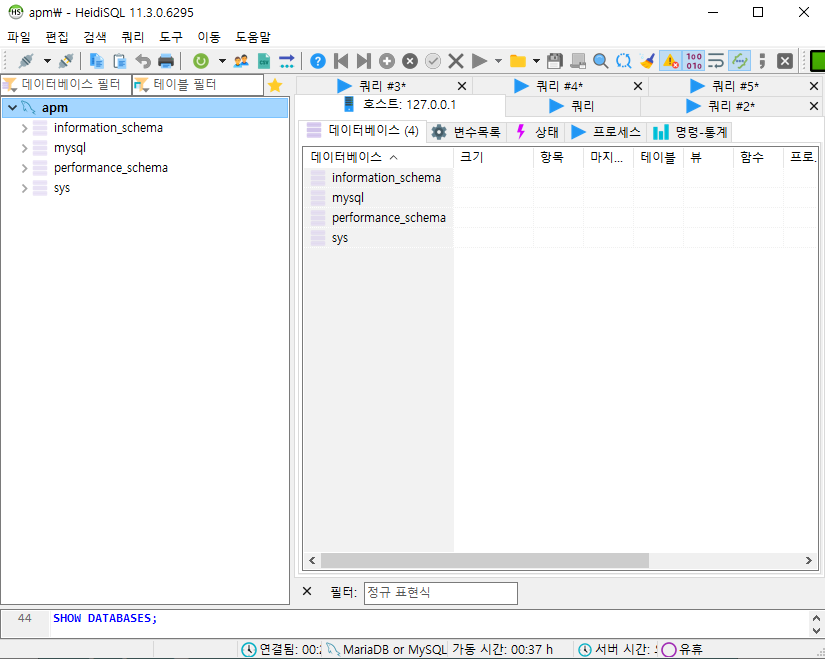Click the Print icon

click(166, 61)
